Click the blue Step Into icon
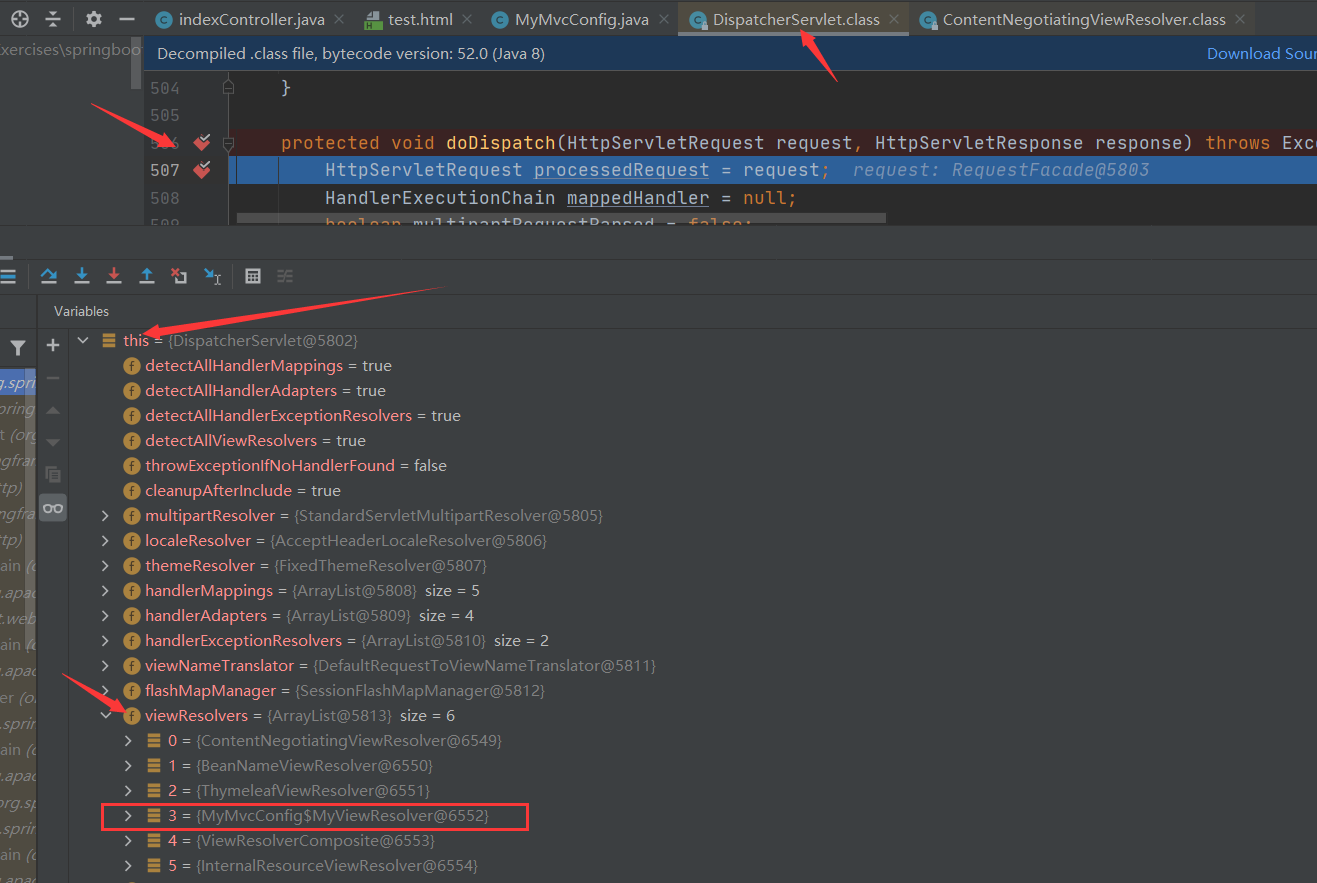 [82, 275]
